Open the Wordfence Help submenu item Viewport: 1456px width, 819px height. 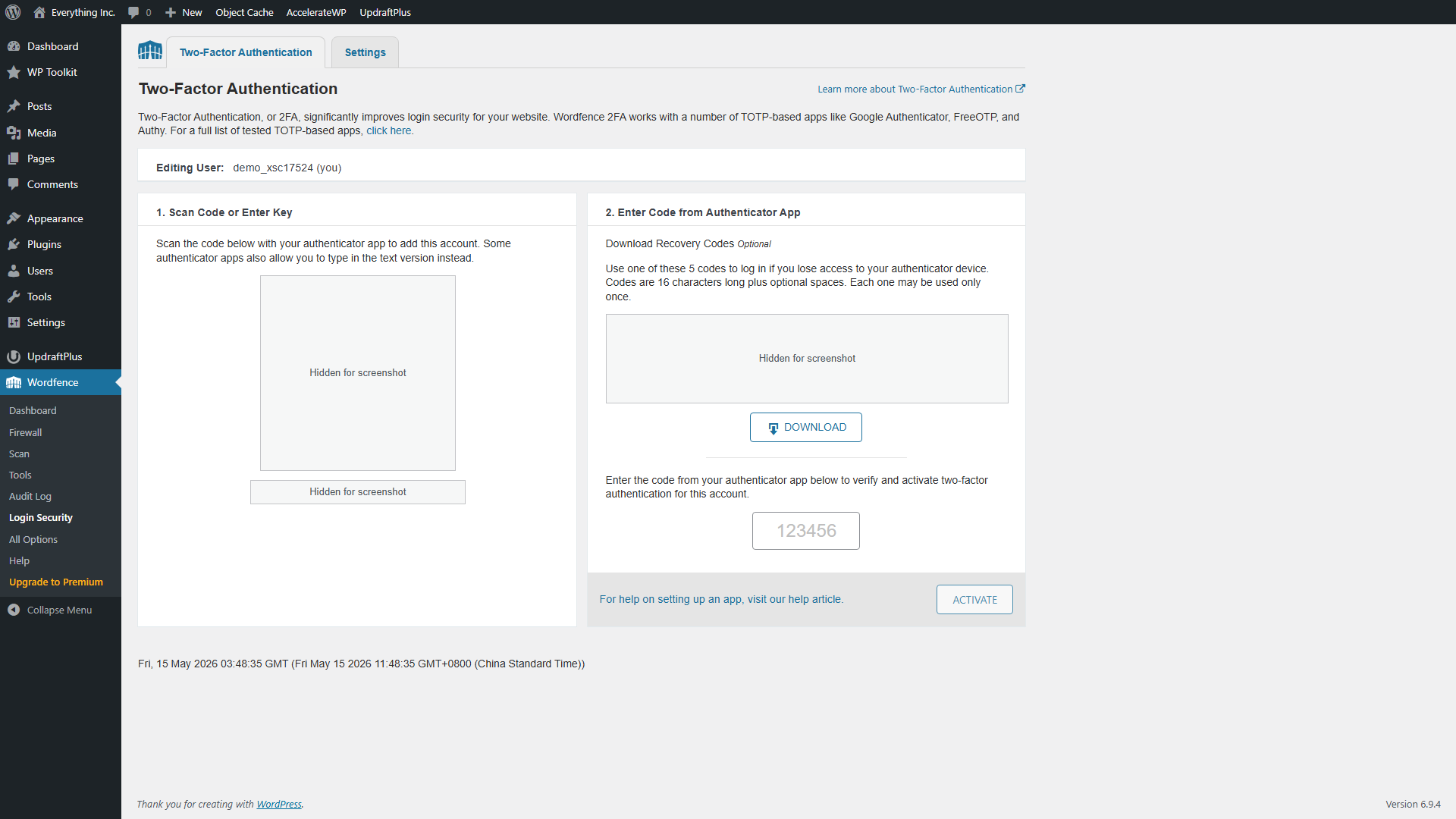pos(20,560)
